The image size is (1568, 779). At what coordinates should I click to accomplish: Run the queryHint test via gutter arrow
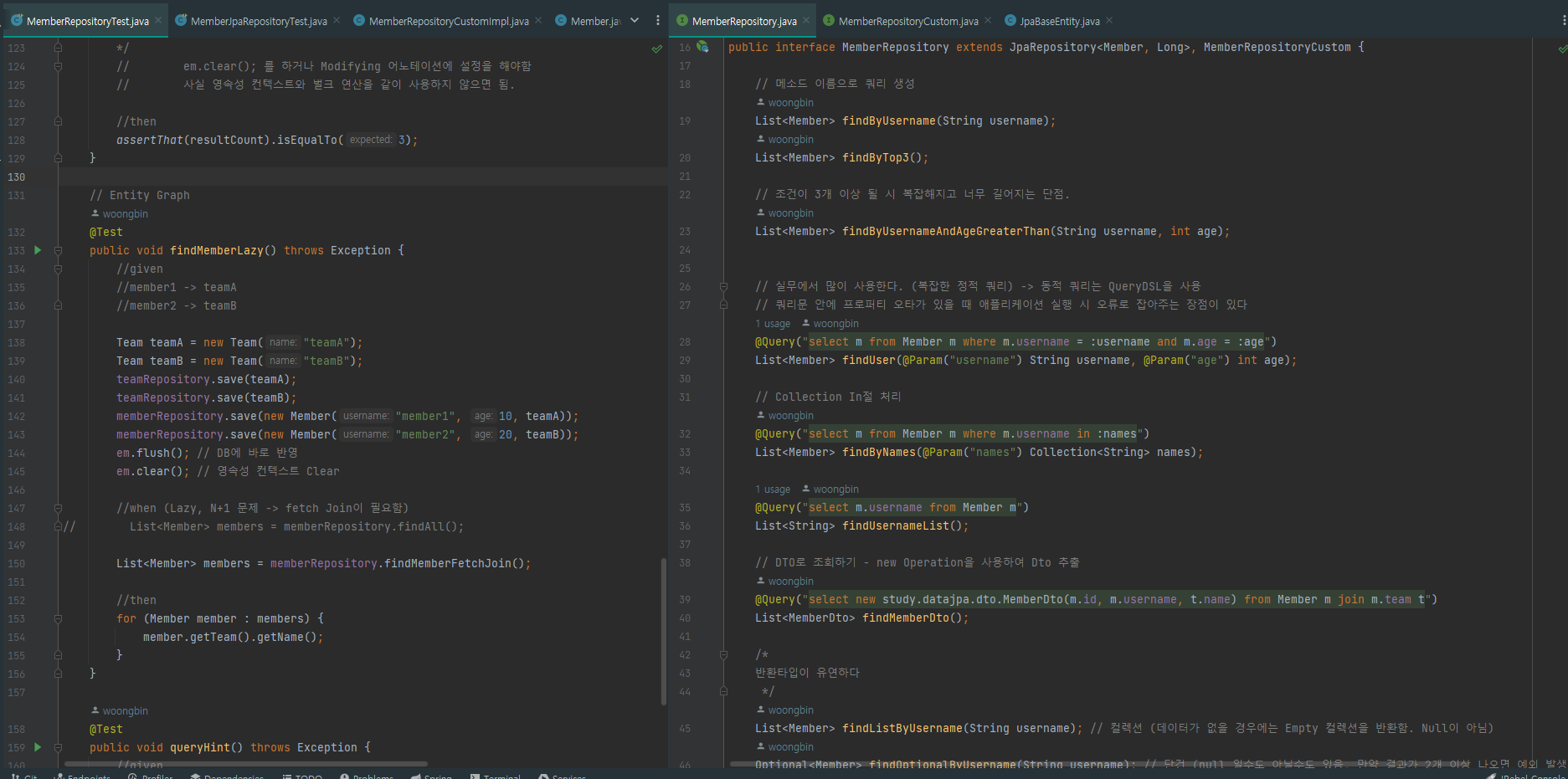click(37, 747)
